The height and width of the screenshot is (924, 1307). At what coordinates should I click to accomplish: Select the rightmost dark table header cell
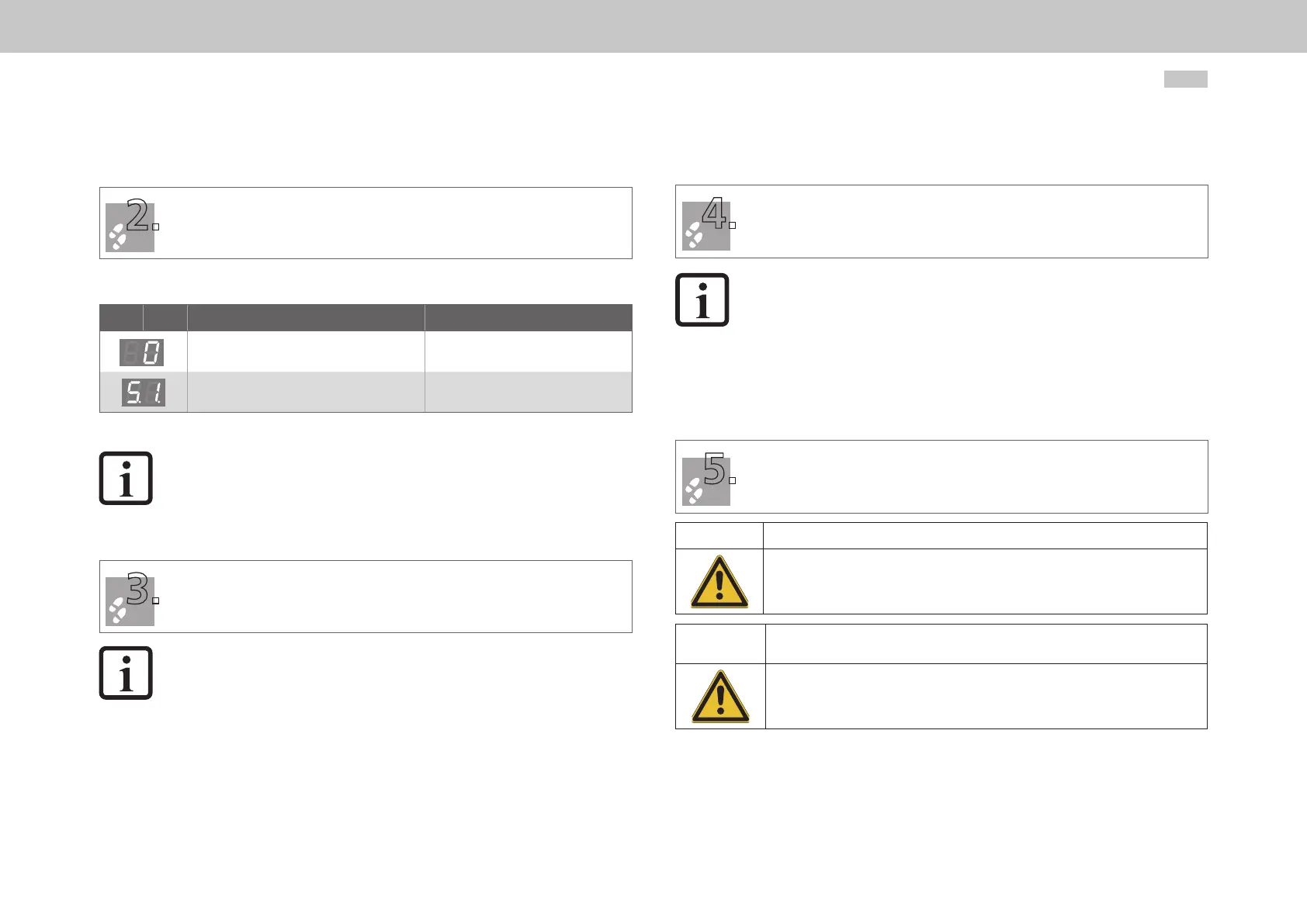pos(529,318)
